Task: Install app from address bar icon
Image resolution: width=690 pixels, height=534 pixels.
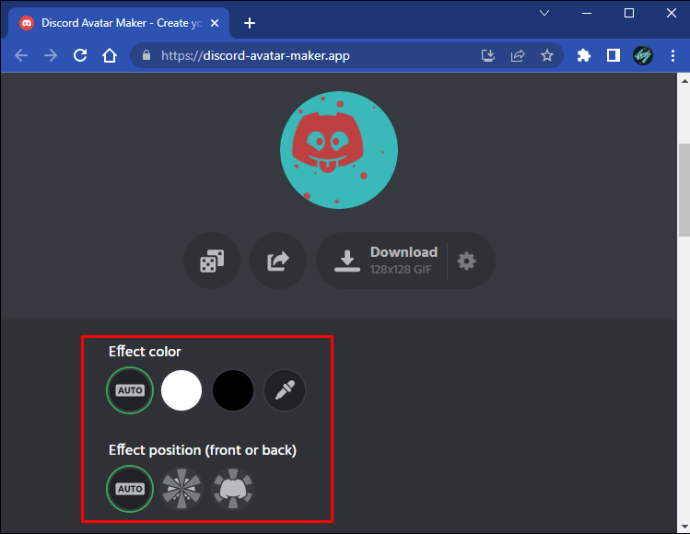Action: tap(488, 55)
